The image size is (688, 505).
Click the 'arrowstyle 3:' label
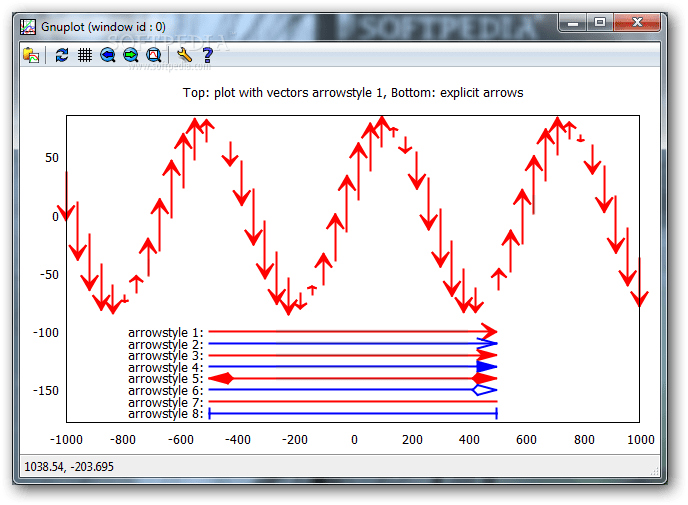point(166,356)
